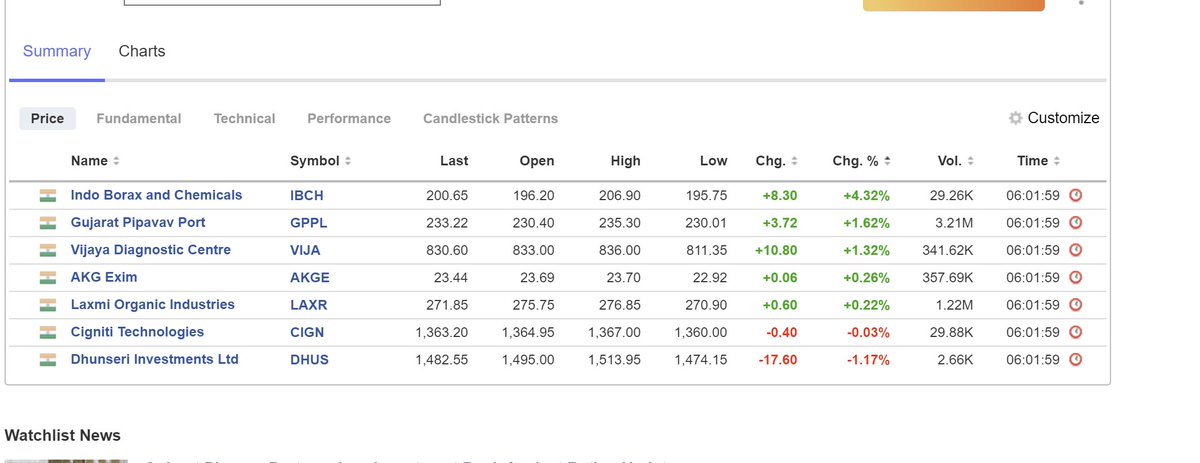Click the +10.80 change value
The width and height of the screenshot is (1200, 463).
(x=775, y=250)
